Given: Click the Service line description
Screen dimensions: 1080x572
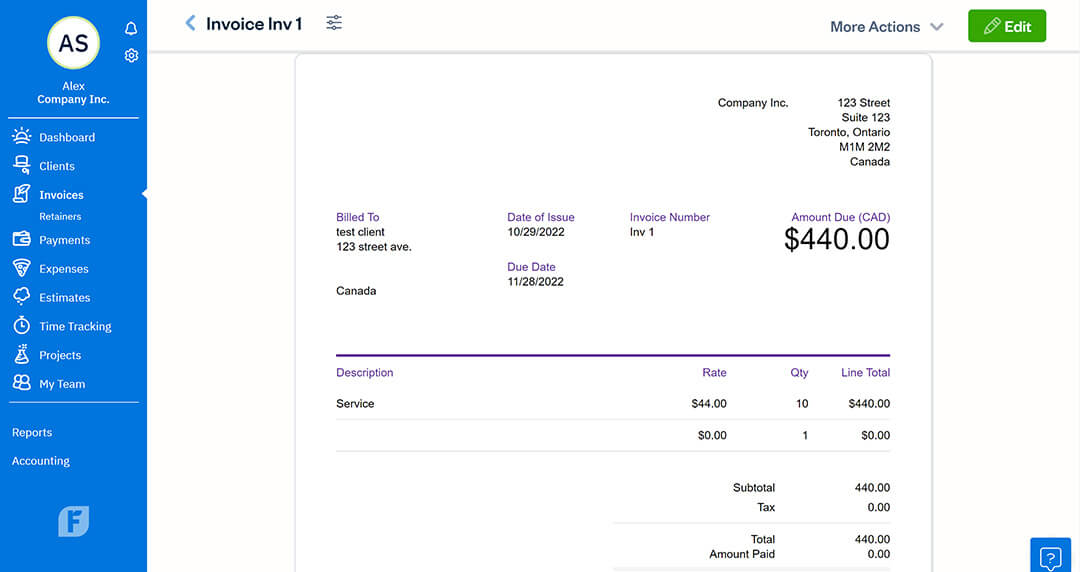Looking at the screenshot, I should click(355, 404).
